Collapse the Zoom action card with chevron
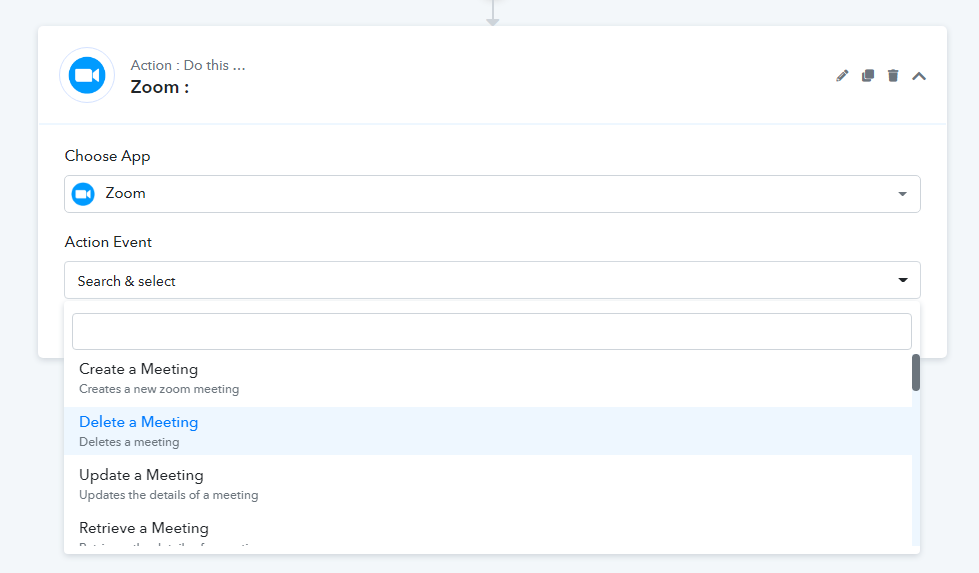The image size is (979, 573). point(918,76)
